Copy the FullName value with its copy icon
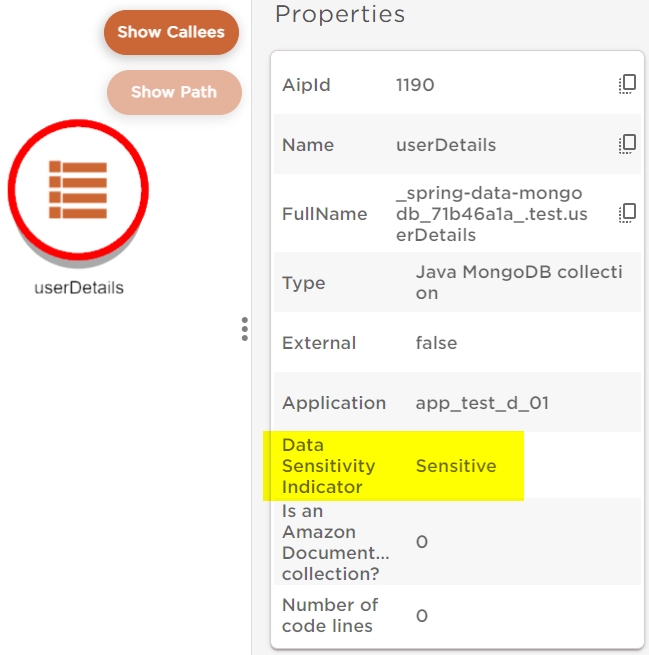 (627, 213)
